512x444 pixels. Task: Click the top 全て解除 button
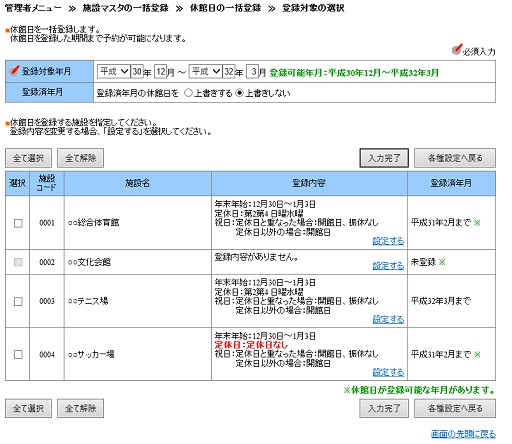pos(80,158)
